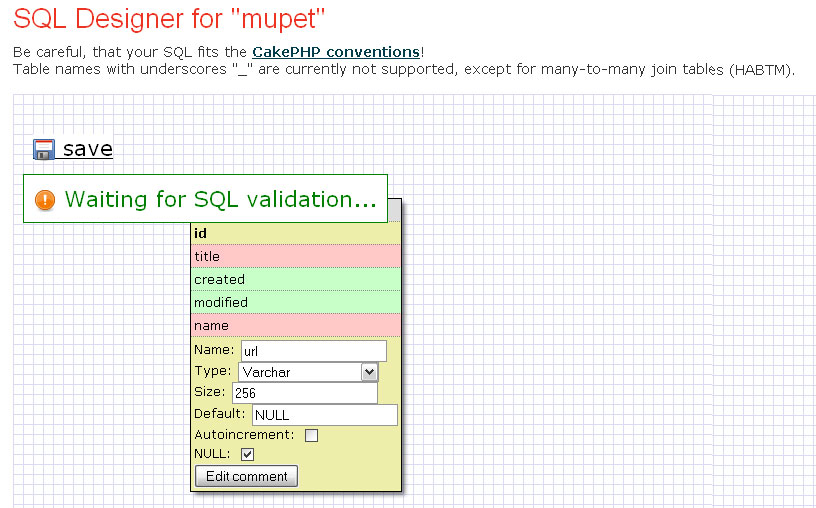Click the 'SQL Designer for mupet' heading

pos(170,18)
